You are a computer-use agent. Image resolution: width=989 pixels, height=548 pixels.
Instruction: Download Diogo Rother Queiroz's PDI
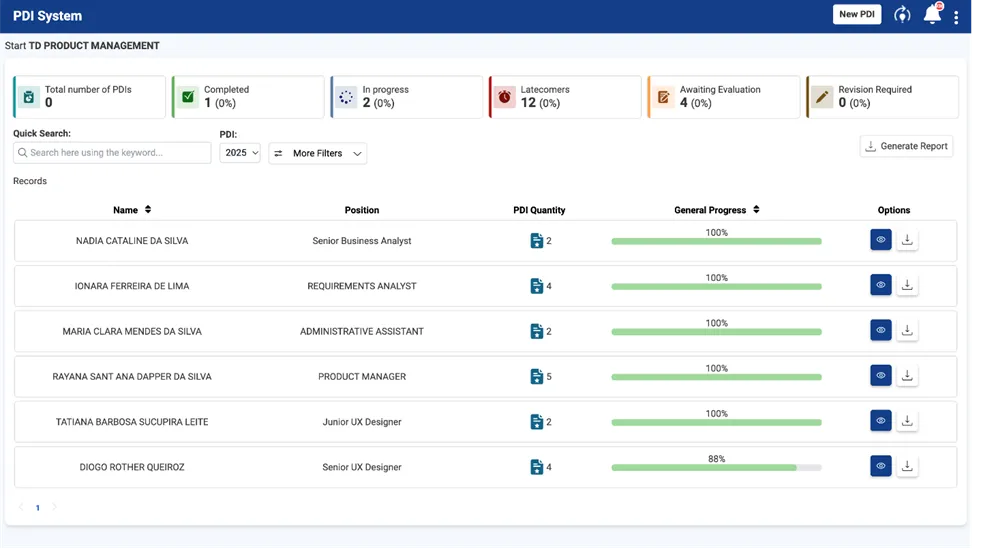click(907, 466)
